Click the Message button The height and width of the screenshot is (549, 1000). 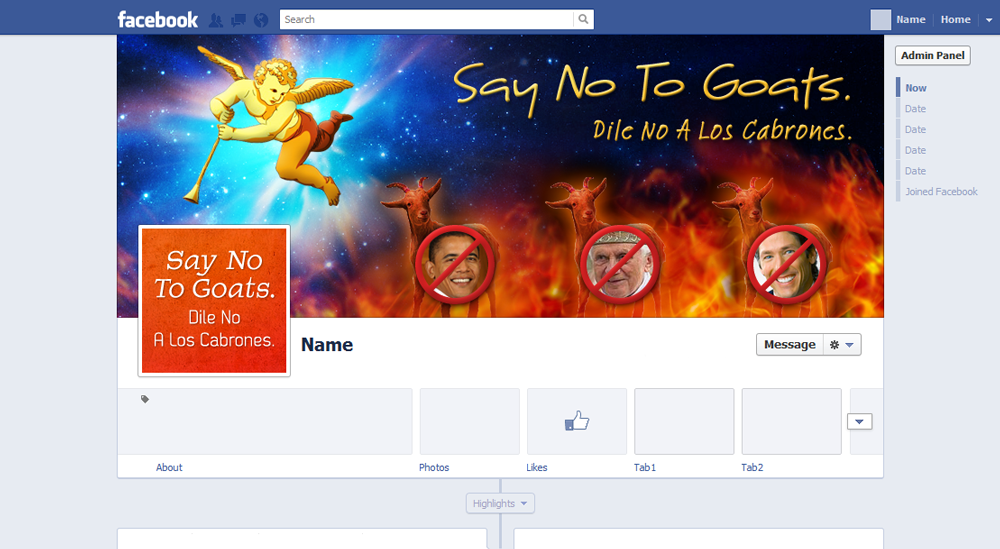click(790, 344)
